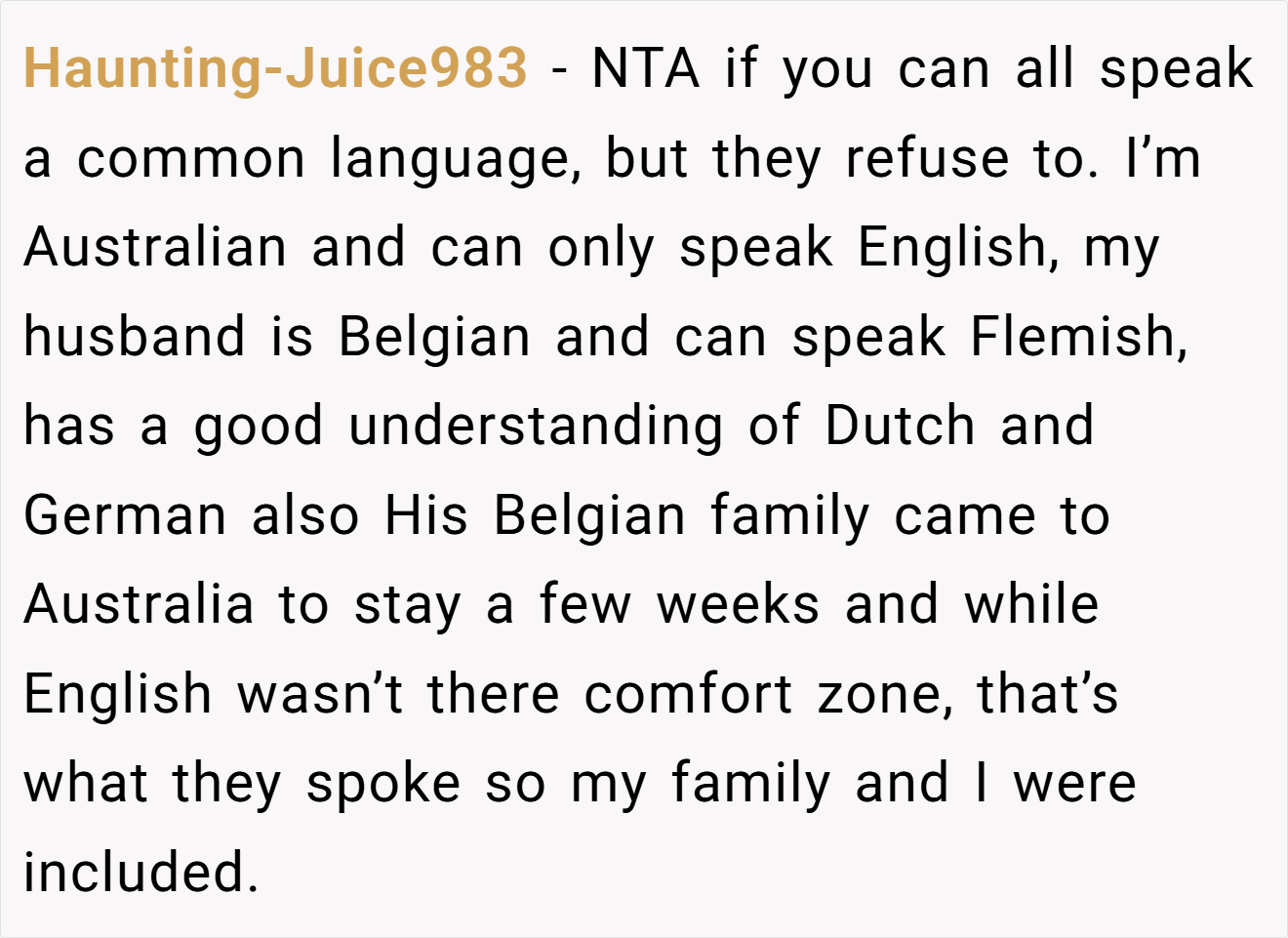The height and width of the screenshot is (938, 1288).
Task: Click the phrase 'comfort zone,'
Action: 770,696
